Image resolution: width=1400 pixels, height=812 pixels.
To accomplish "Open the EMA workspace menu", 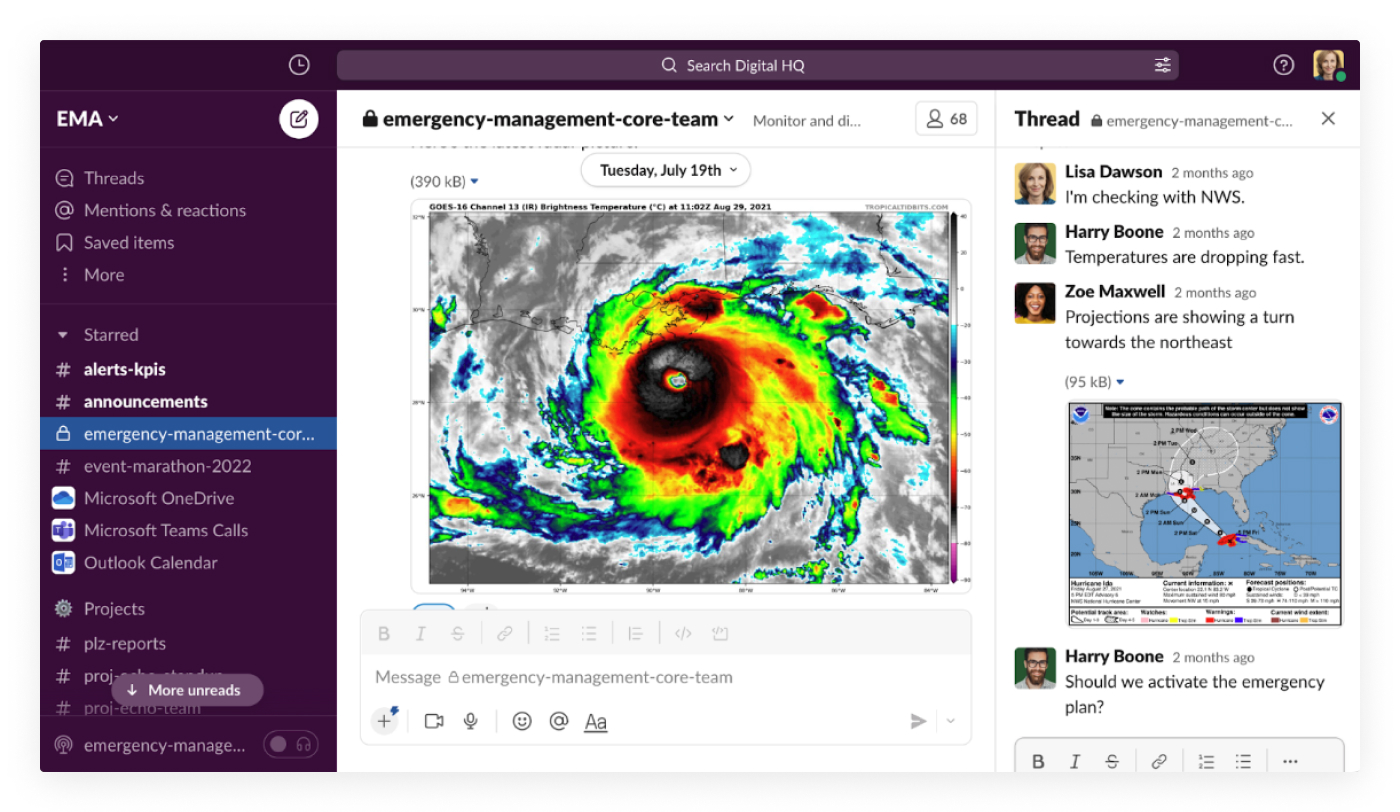I will tap(88, 119).
